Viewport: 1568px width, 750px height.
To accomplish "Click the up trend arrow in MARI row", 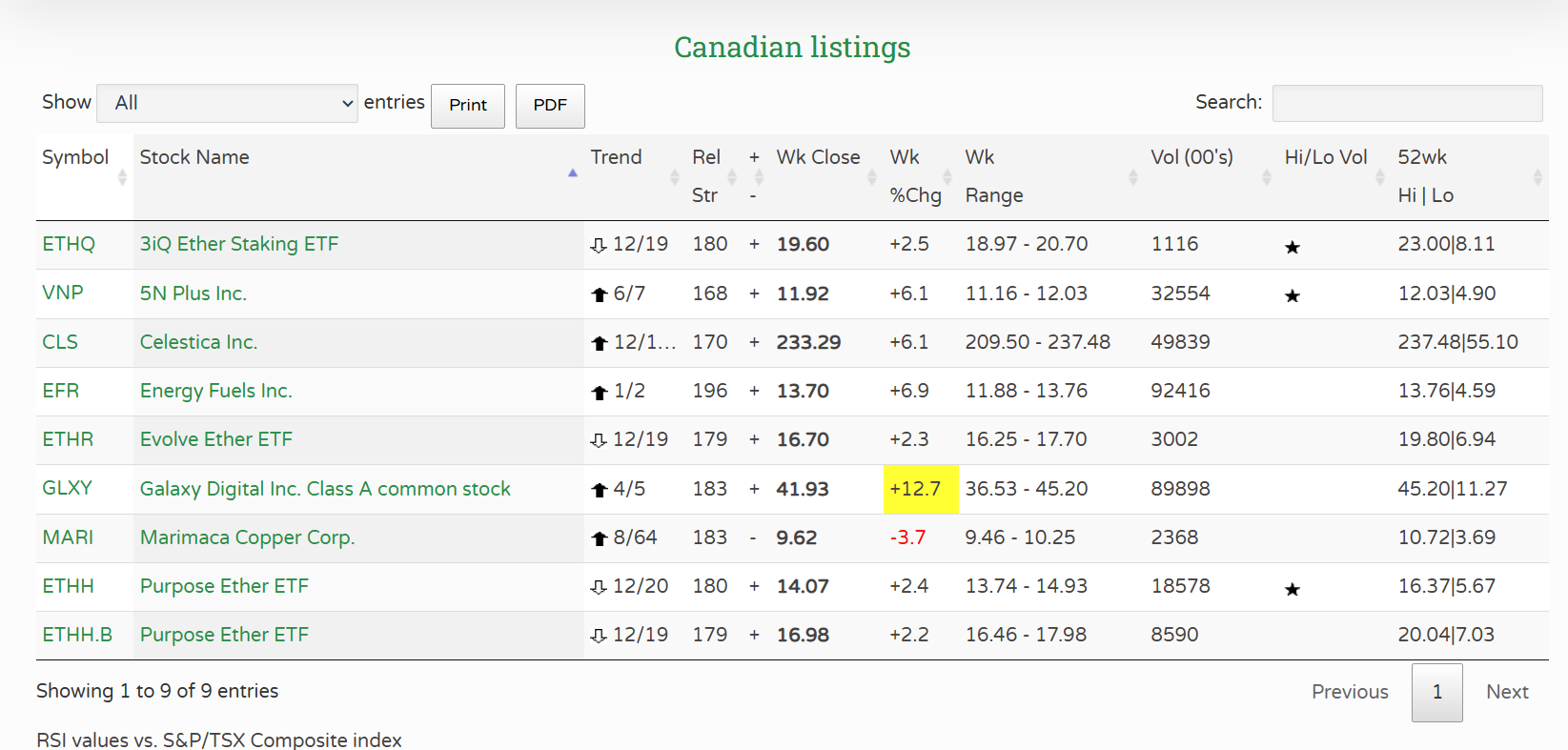I will coord(600,538).
